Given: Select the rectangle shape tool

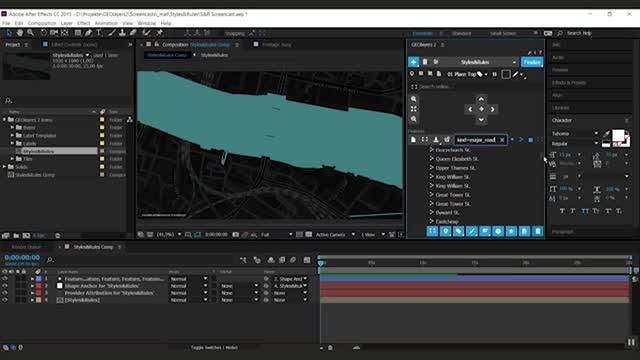Looking at the screenshot, I should pos(78,33).
